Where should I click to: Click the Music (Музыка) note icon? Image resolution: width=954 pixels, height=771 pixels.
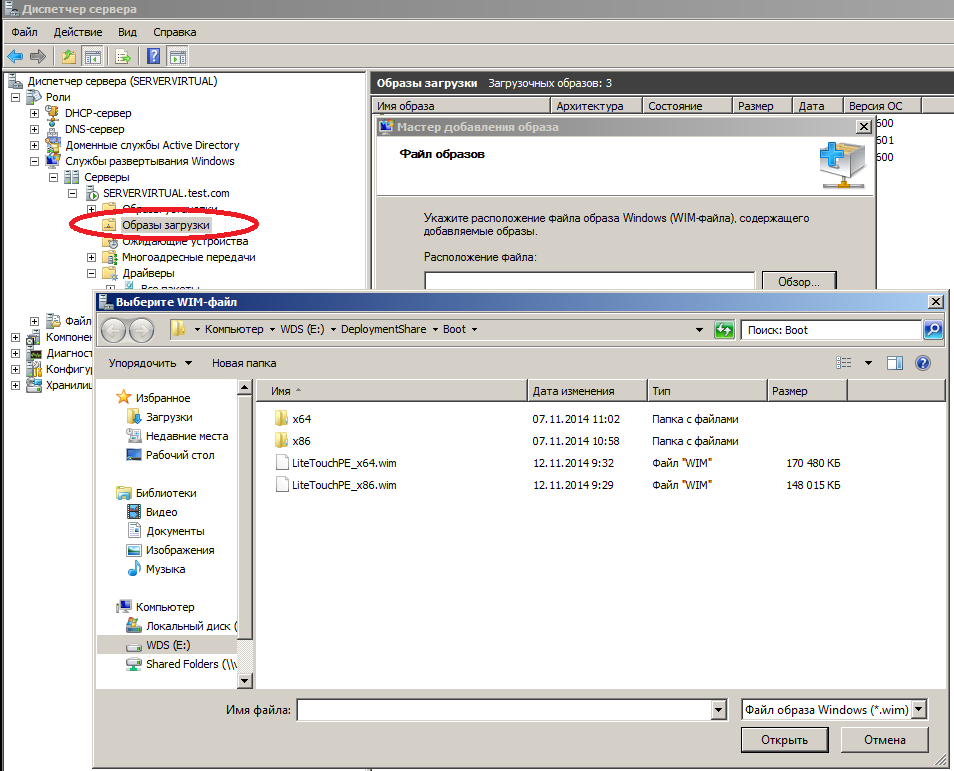(x=134, y=569)
